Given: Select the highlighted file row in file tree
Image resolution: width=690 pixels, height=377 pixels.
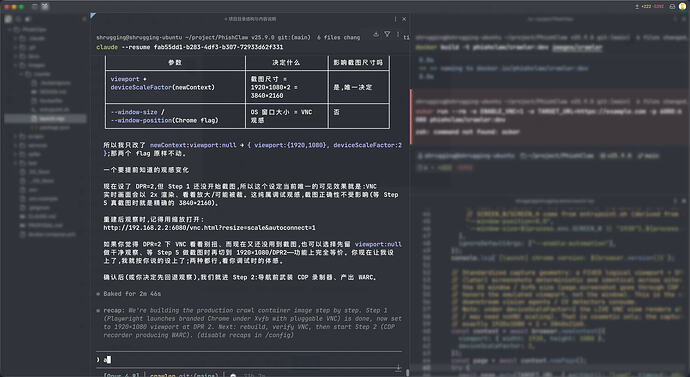Looking at the screenshot, I should tap(45, 118).
